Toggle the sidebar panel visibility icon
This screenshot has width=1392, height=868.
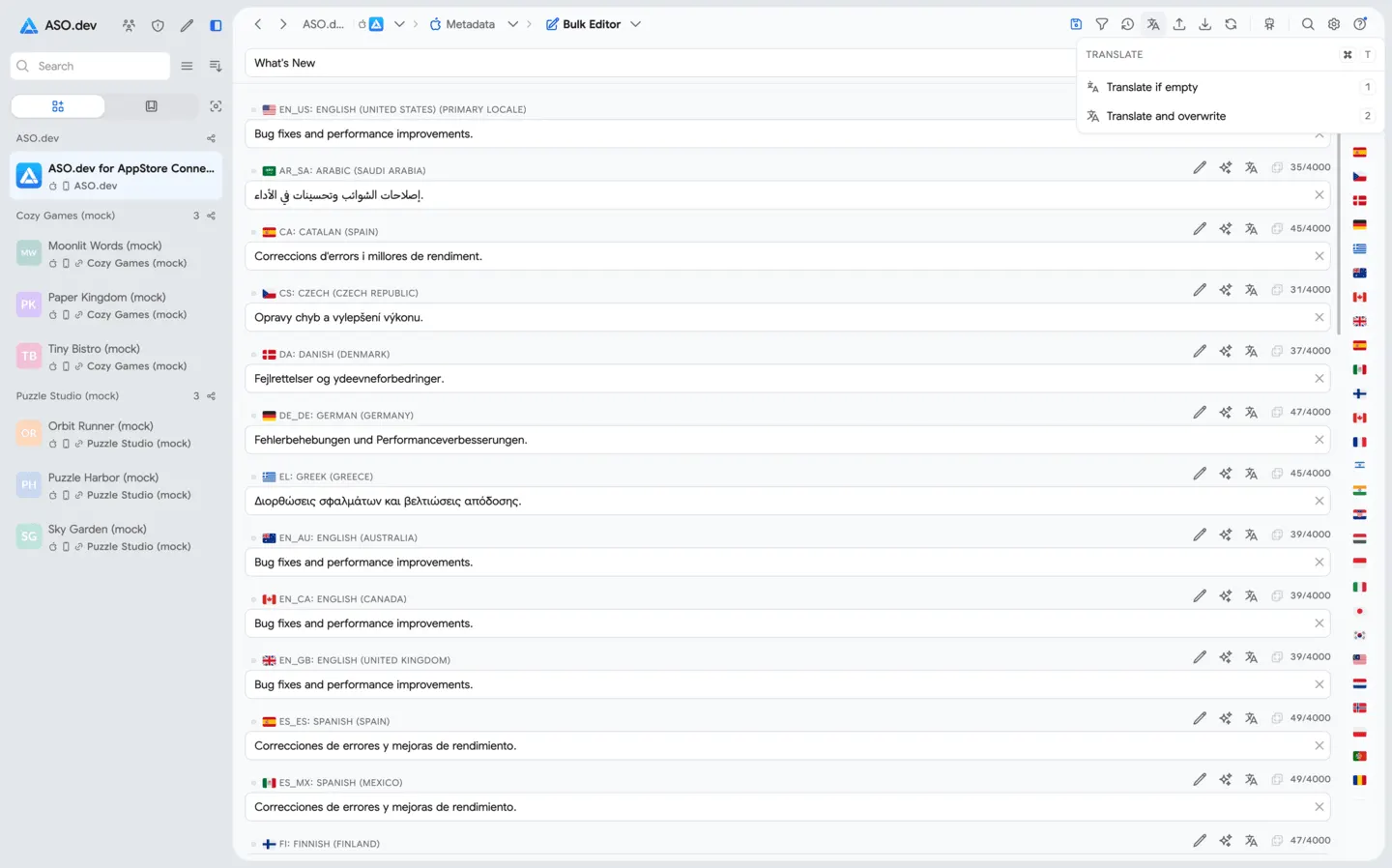[216, 25]
